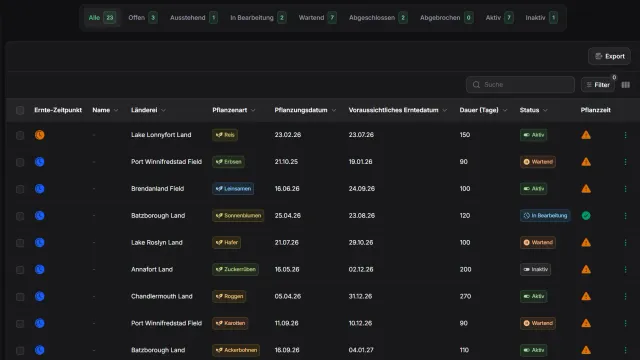Click the Inaktiv status badge
640x360 pixels.
[x=535, y=269]
